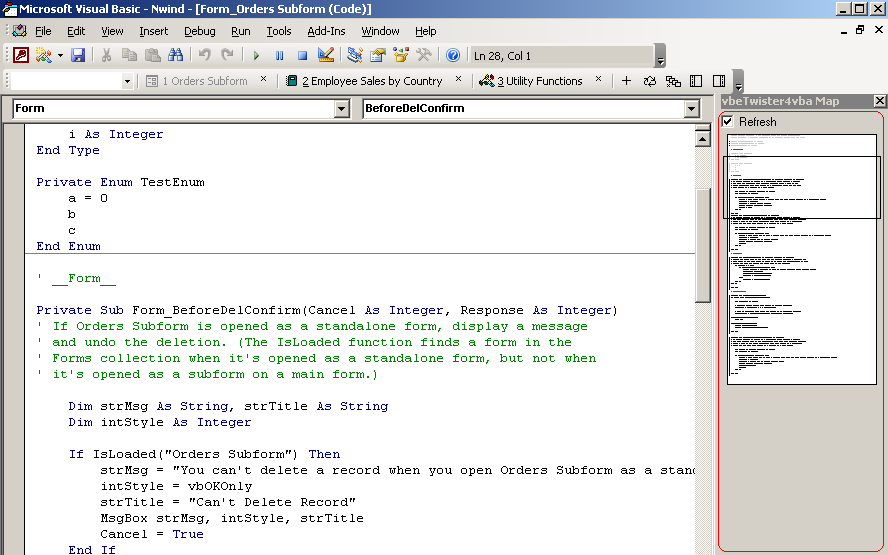Click the vertical scrollbar thumb in the code window

(703, 245)
